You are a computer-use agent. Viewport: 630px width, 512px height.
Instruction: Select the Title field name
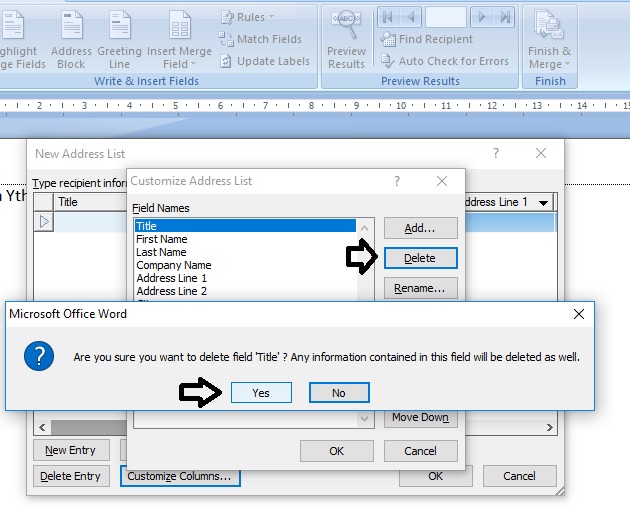tap(245, 226)
